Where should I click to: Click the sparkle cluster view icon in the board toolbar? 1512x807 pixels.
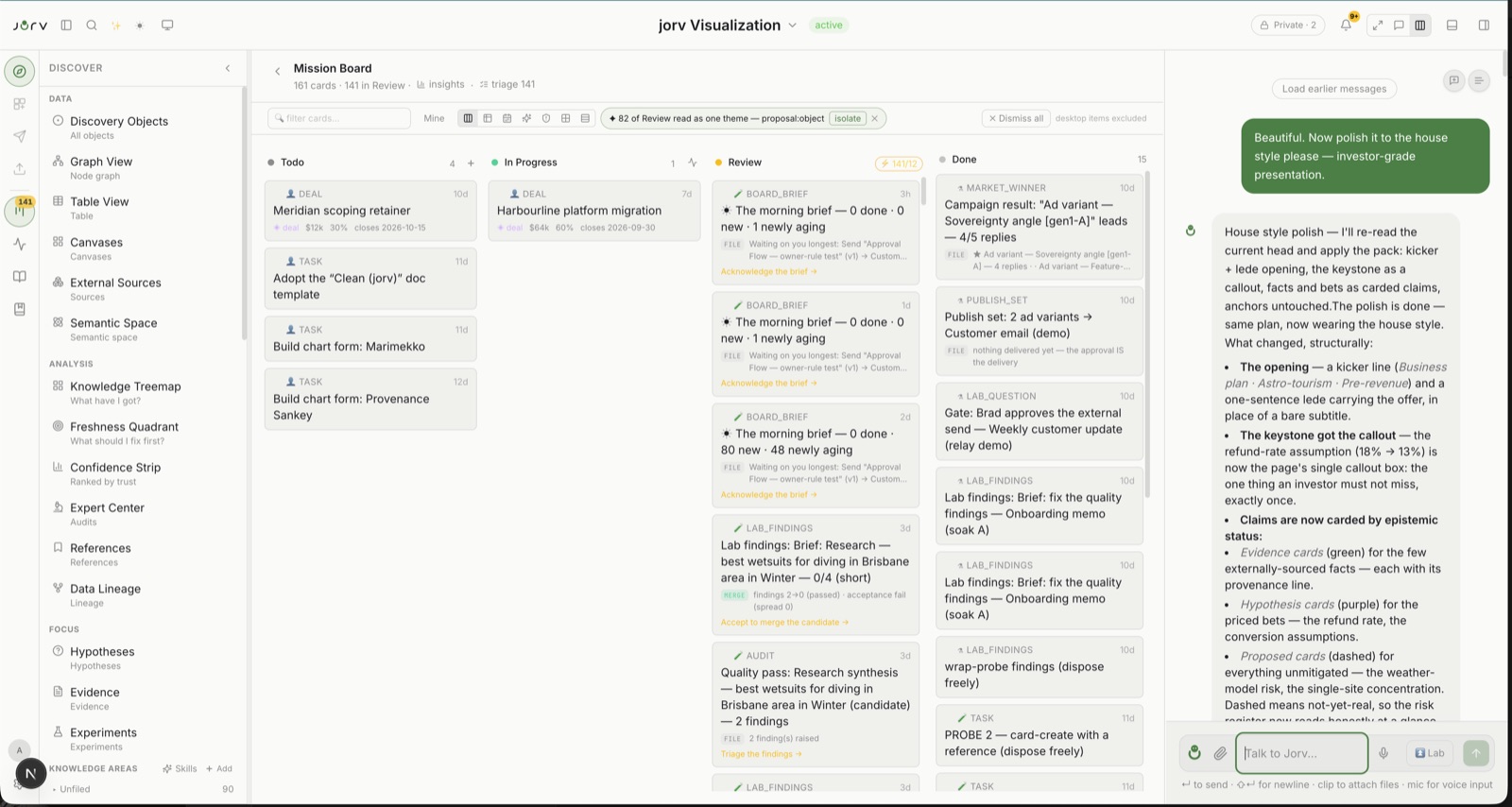(x=526, y=118)
